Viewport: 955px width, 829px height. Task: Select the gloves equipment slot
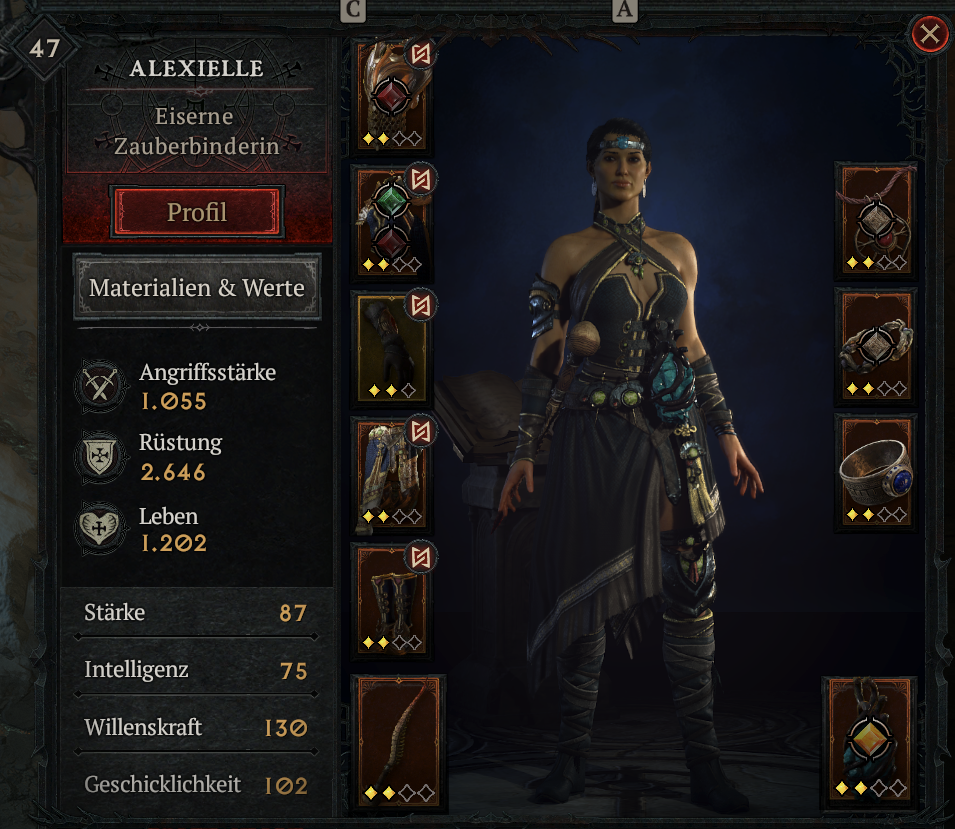pyautogui.click(x=392, y=348)
